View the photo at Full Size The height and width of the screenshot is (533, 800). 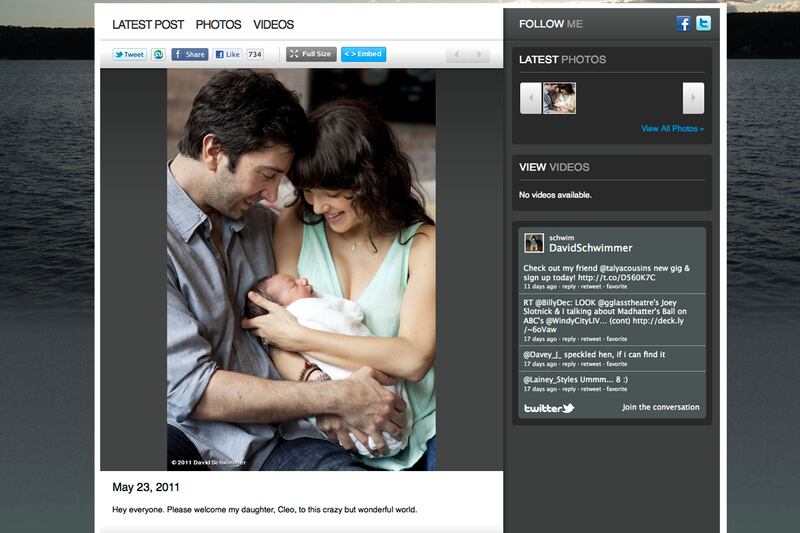pos(311,54)
